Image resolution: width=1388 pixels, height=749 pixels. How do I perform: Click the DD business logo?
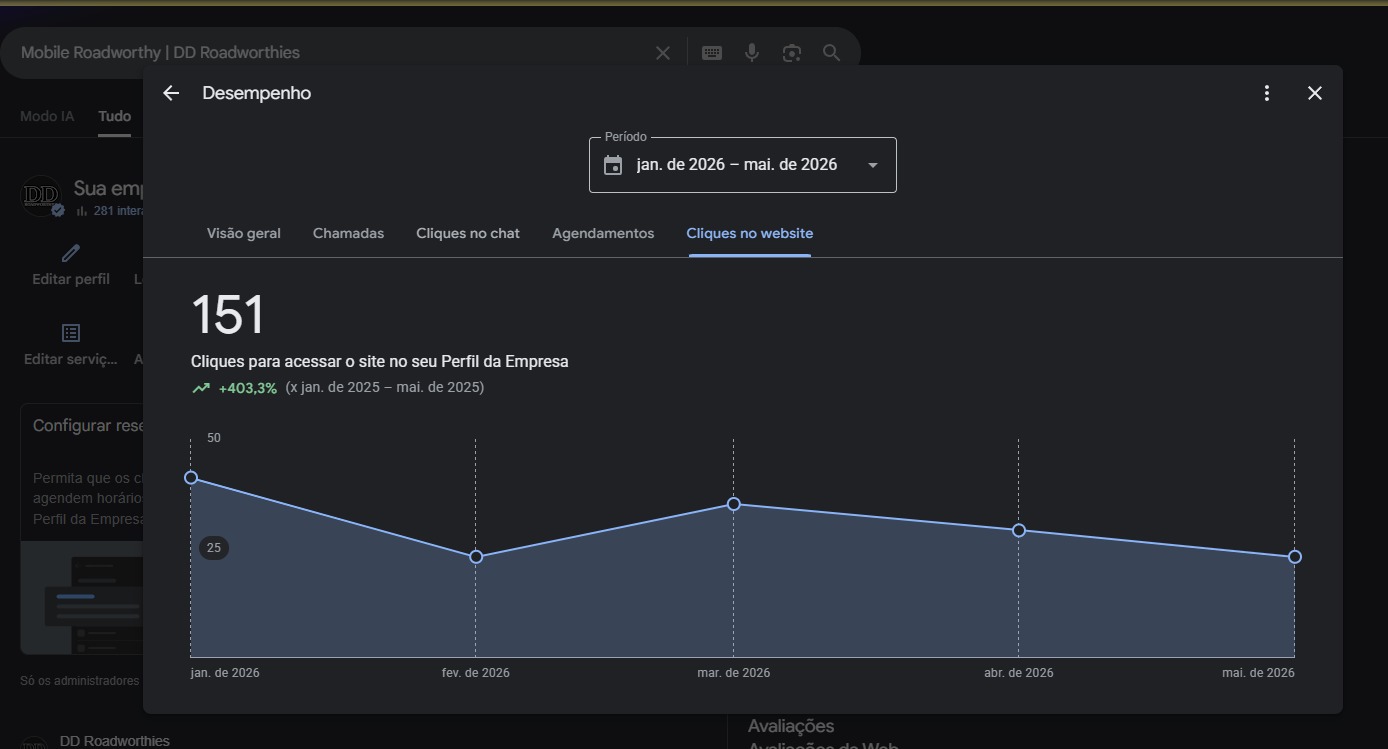[42, 196]
